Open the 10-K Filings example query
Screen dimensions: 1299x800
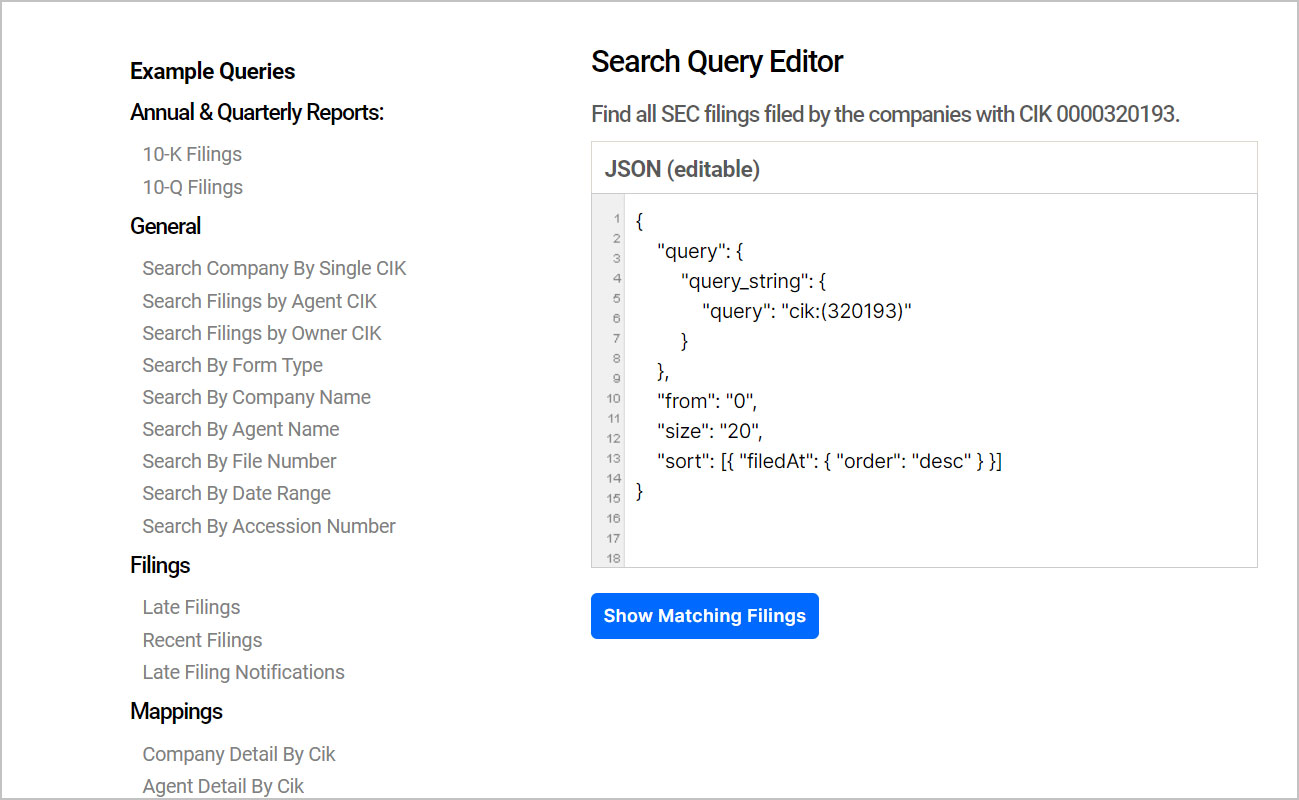pyautogui.click(x=192, y=154)
